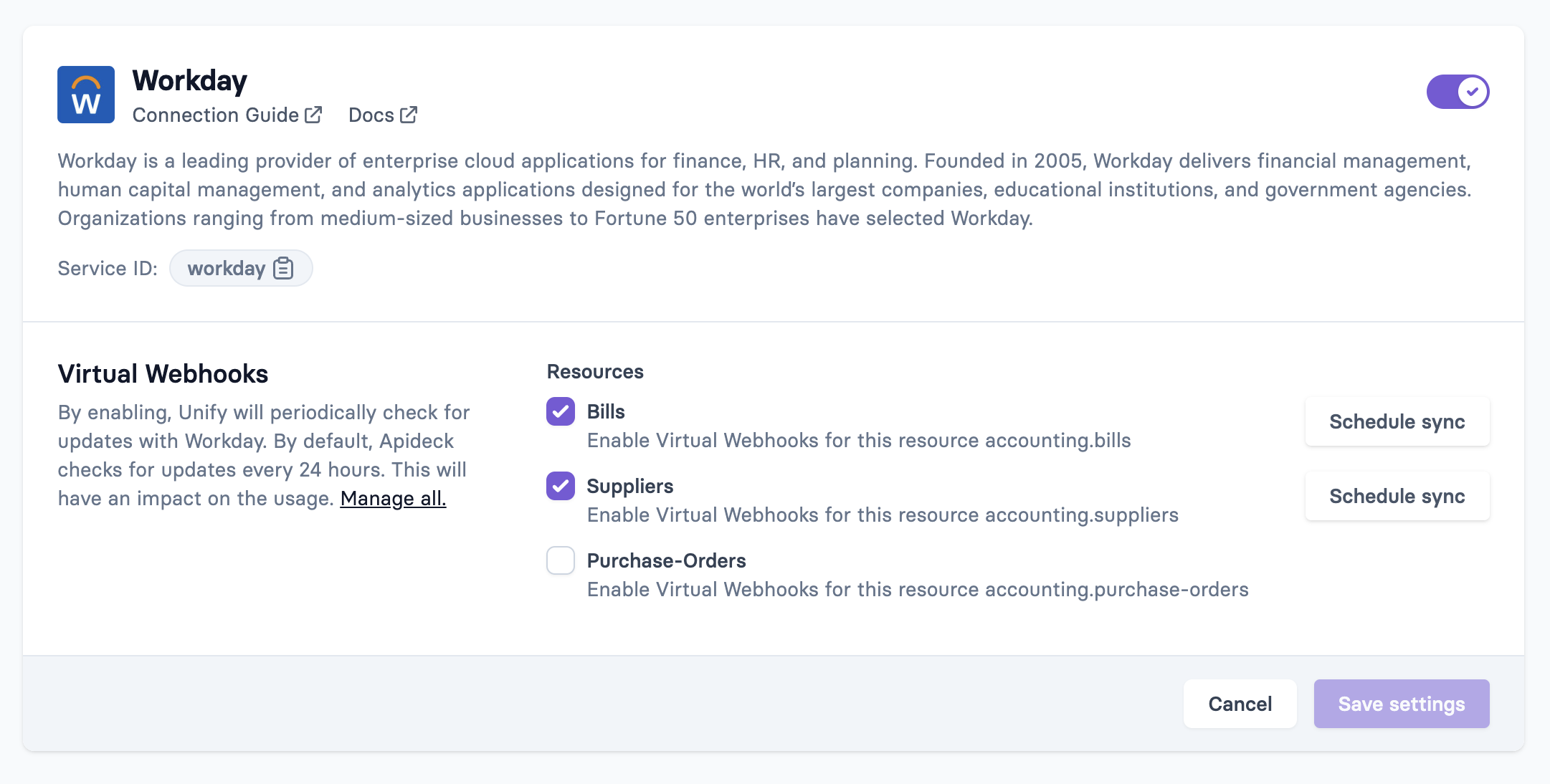1550x784 pixels.
Task: Uncheck the Bills resource checkbox
Action: point(561,411)
